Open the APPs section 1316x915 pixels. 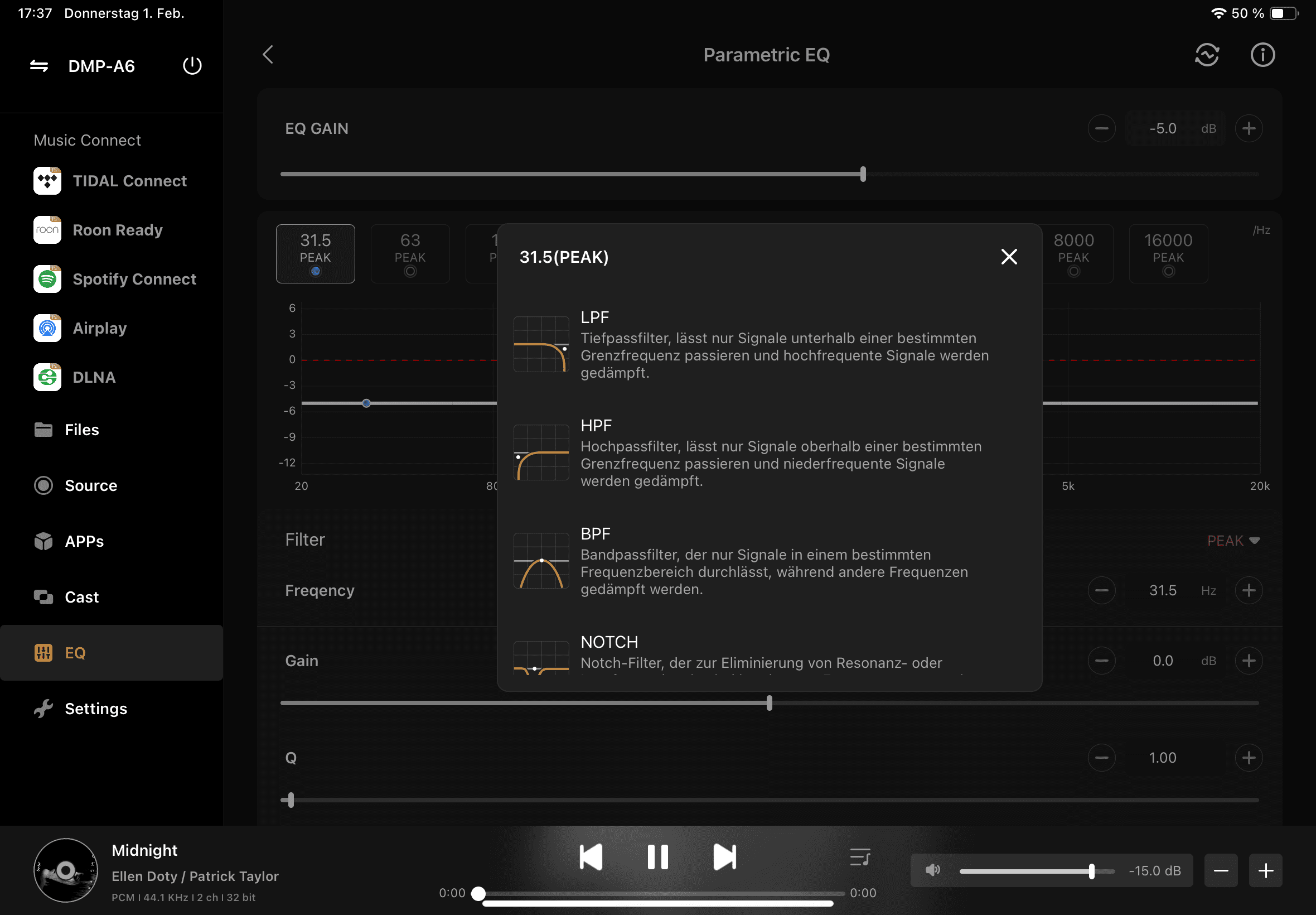tap(111, 541)
